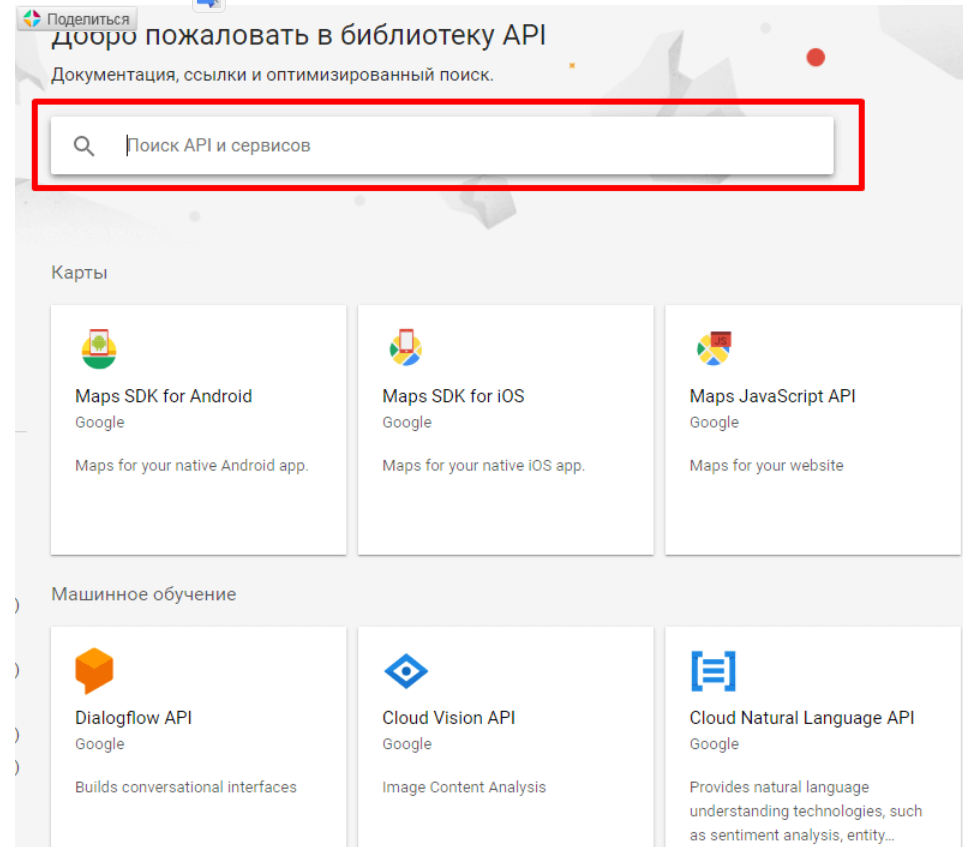Open the Dialogflow API title
This screenshot has width=963, height=847.
click(133, 717)
